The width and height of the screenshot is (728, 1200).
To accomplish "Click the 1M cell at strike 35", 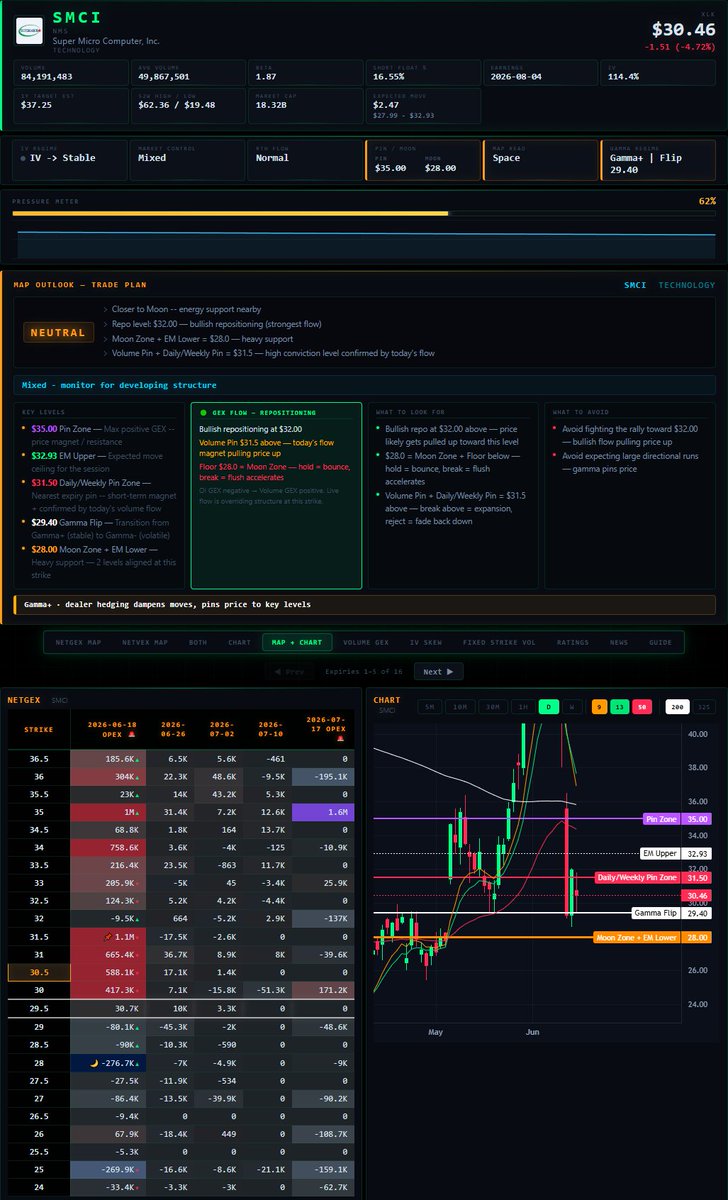I will click(109, 810).
